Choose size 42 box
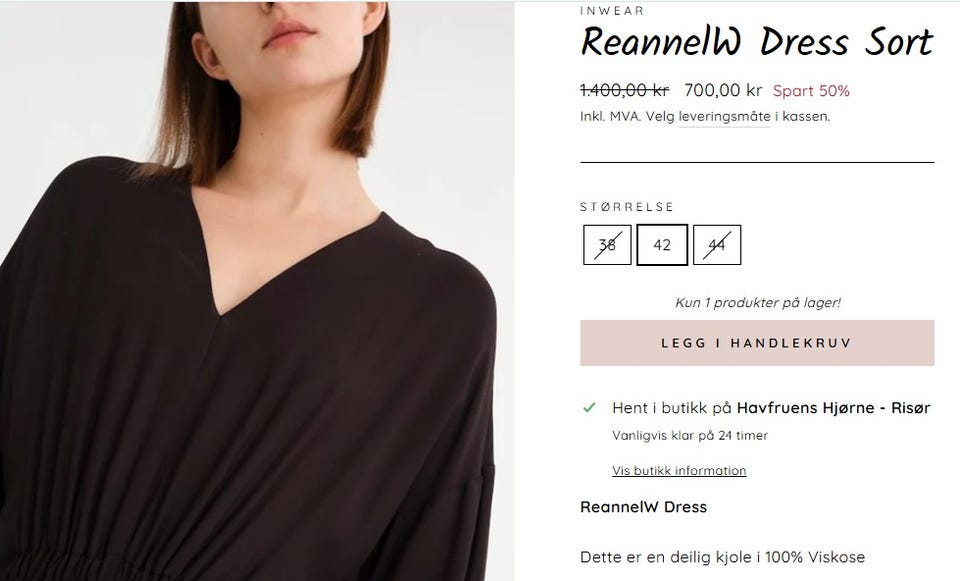960x581 pixels. tap(662, 245)
